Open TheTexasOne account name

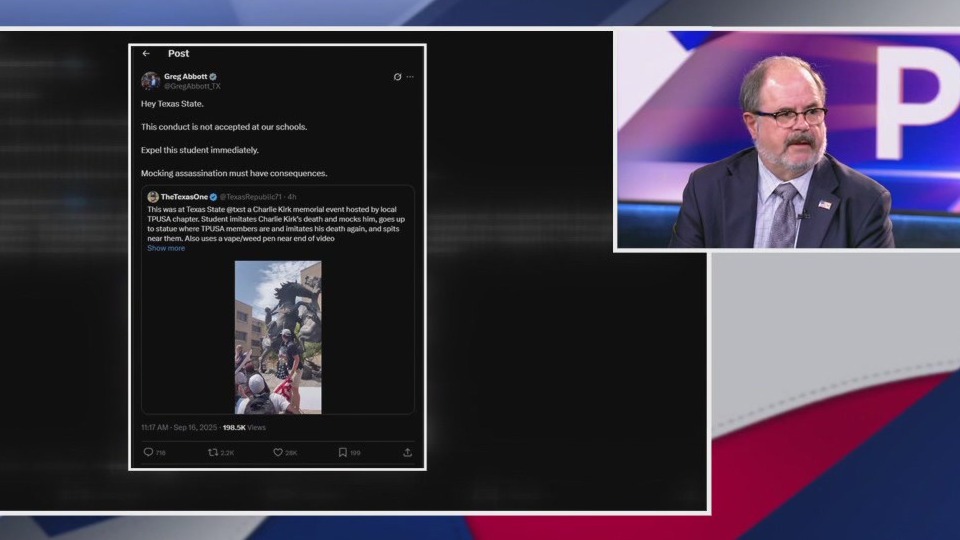184,197
